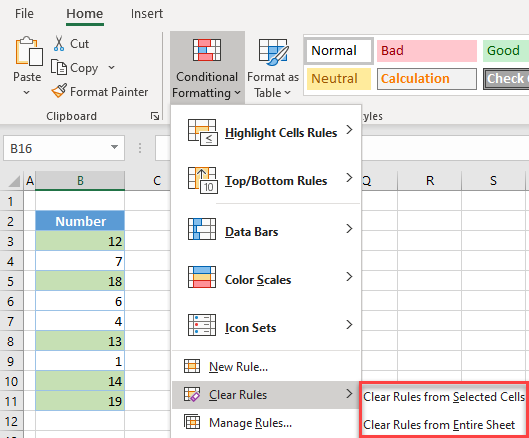529x438 pixels.
Task: Click the Number header cell
Action: coord(80,221)
